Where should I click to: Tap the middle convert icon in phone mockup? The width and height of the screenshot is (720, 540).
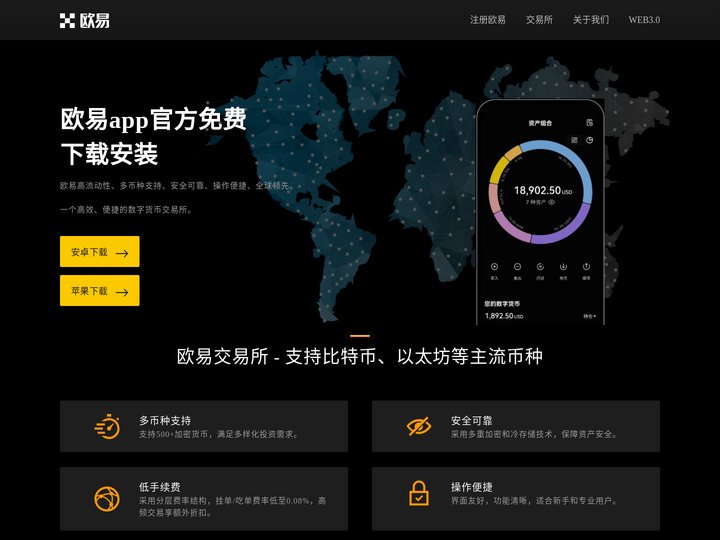(540, 267)
